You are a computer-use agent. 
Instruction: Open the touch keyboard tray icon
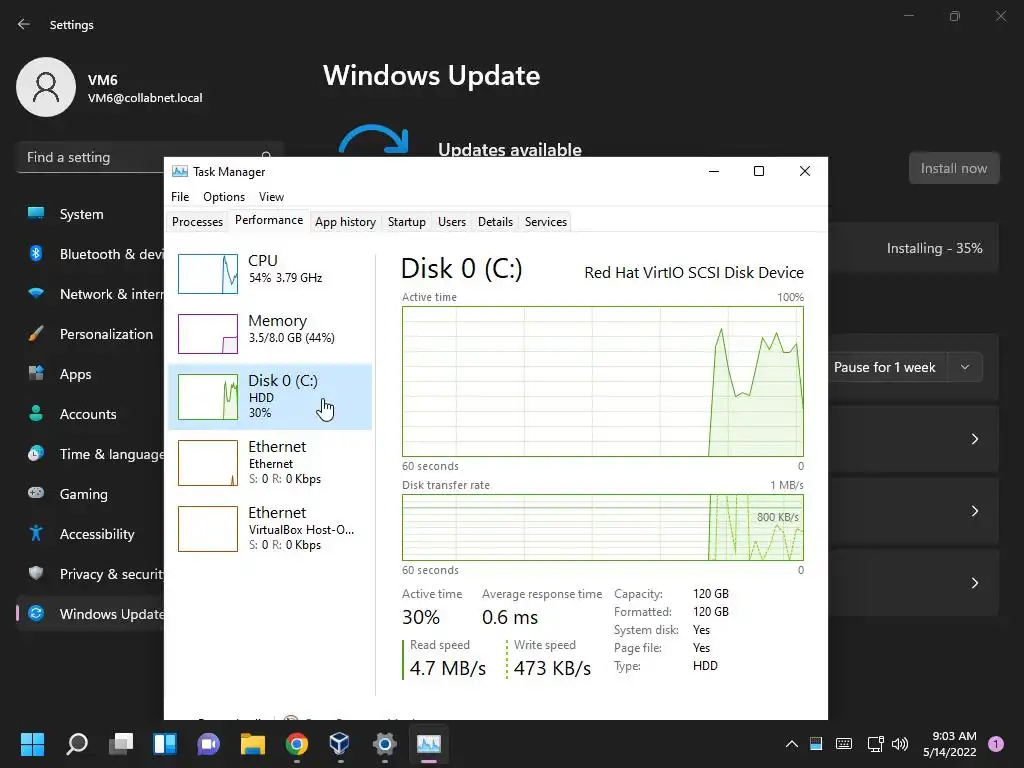coord(844,744)
